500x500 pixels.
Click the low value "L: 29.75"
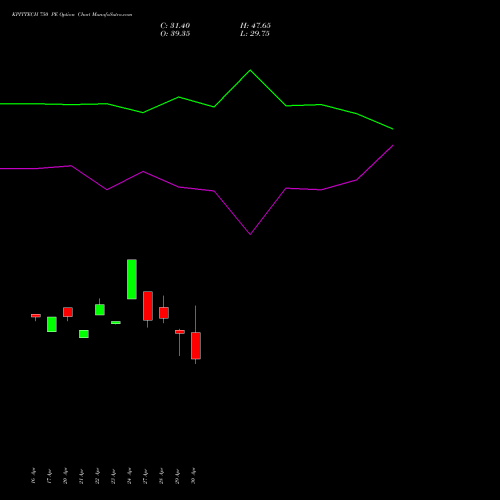click(x=255, y=34)
